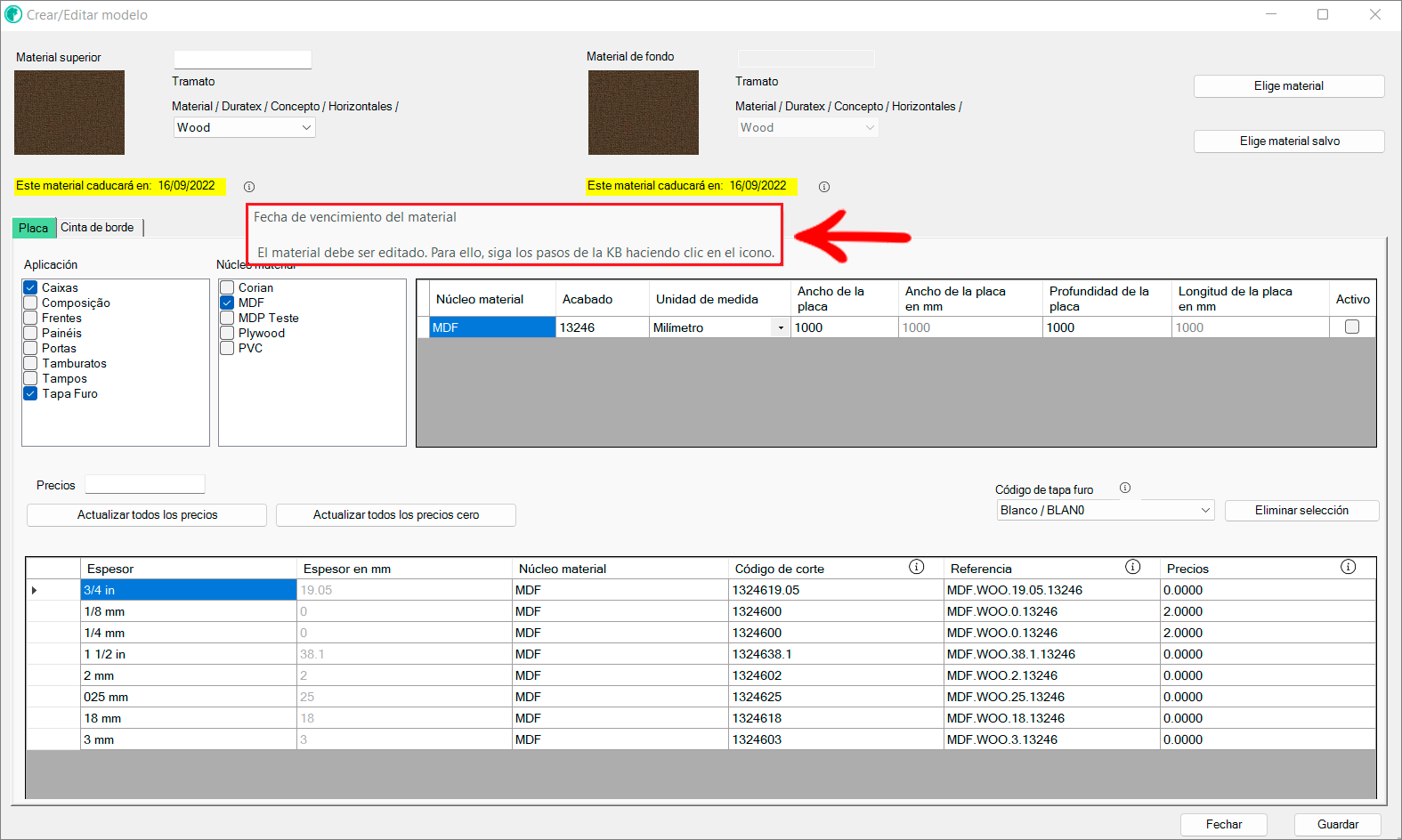Click info icon next to Código de tapa furo
The height and width of the screenshot is (840, 1402).
(1125, 488)
